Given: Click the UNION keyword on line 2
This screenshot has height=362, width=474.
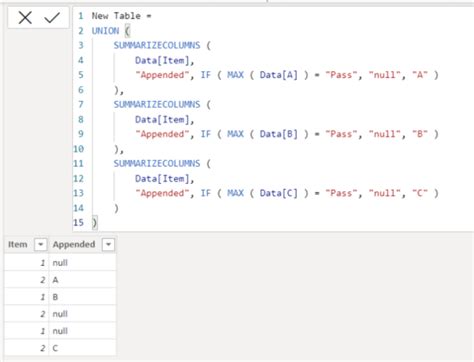Looking at the screenshot, I should click(105, 31).
